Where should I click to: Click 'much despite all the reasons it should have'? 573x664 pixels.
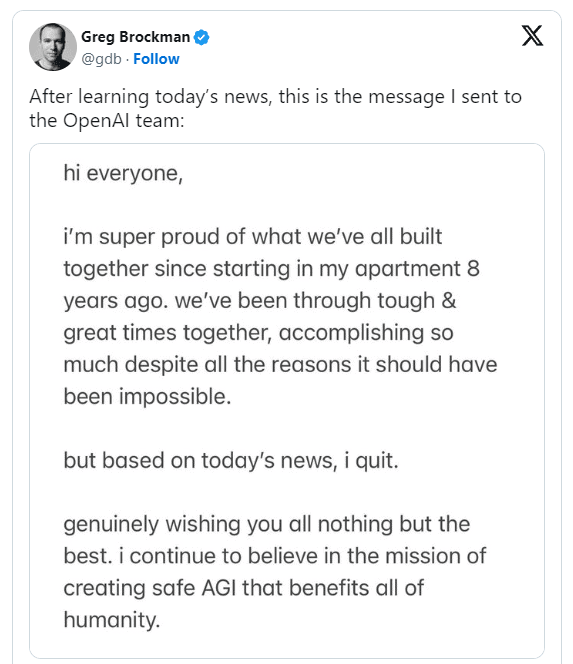(x=280, y=365)
